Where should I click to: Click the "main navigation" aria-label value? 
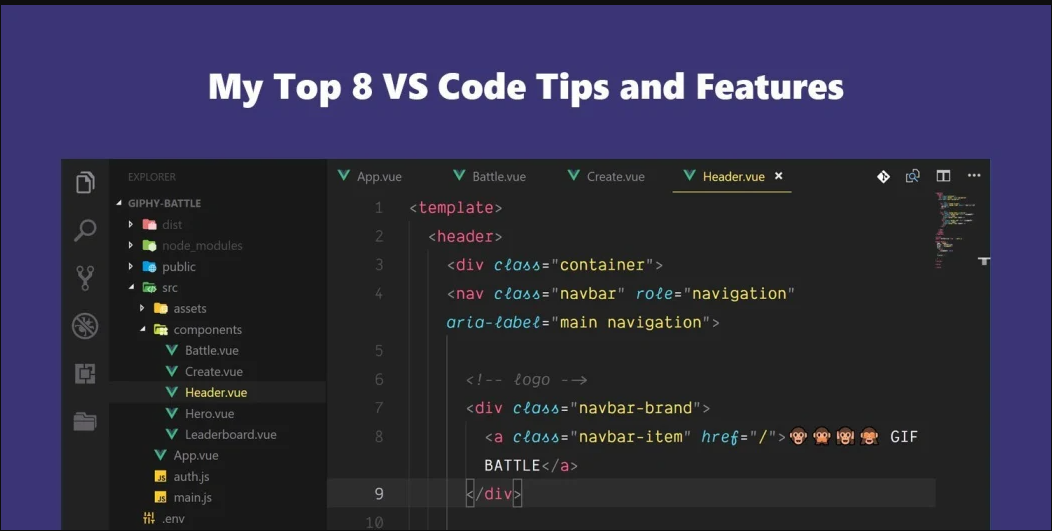(x=631, y=323)
